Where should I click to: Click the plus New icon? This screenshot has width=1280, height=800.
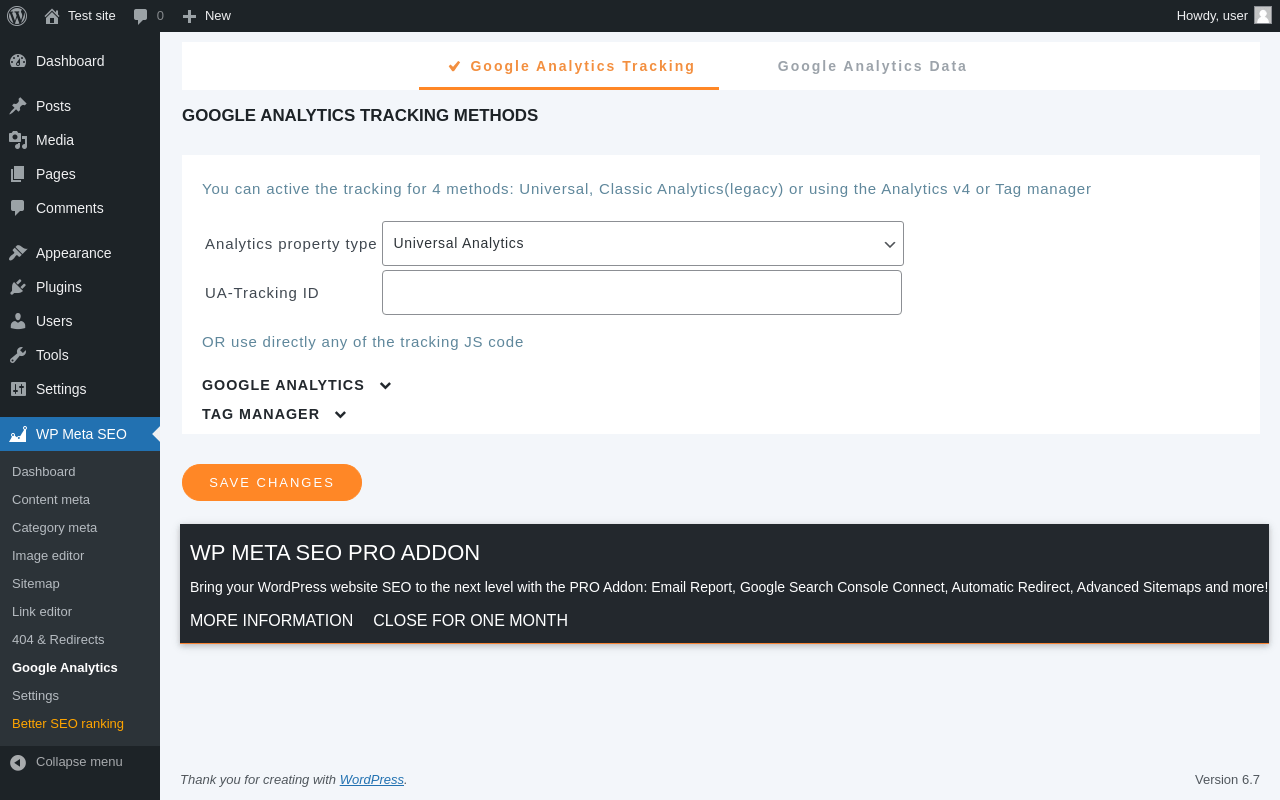(189, 16)
